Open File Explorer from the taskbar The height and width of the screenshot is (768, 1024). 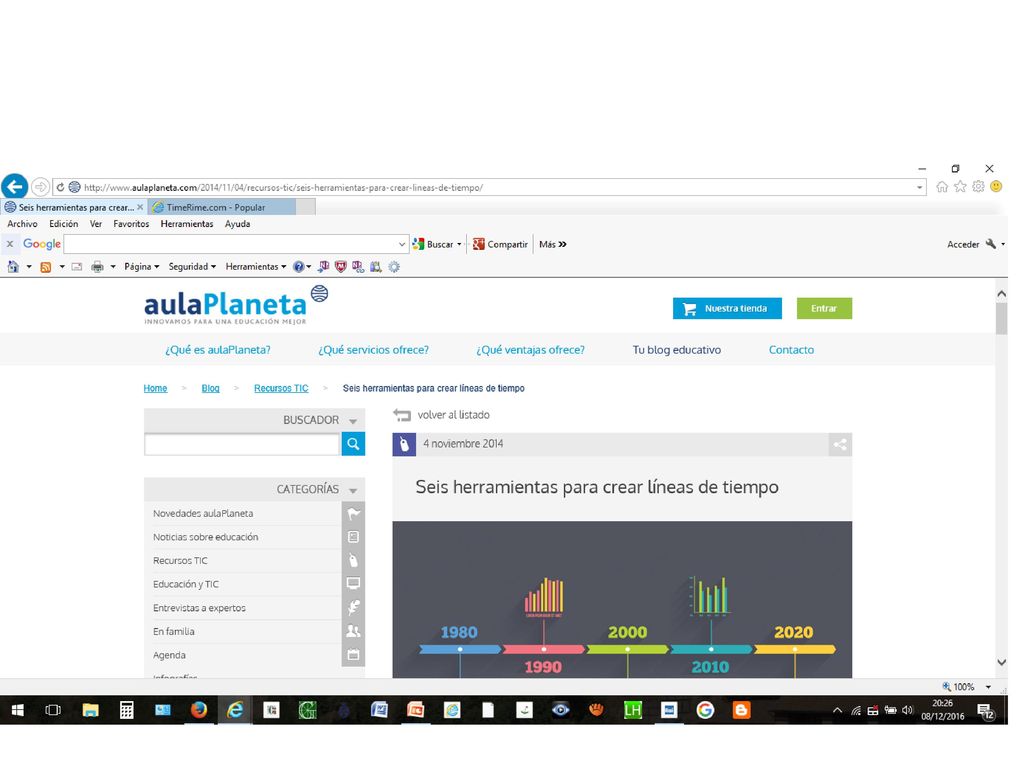(x=90, y=710)
